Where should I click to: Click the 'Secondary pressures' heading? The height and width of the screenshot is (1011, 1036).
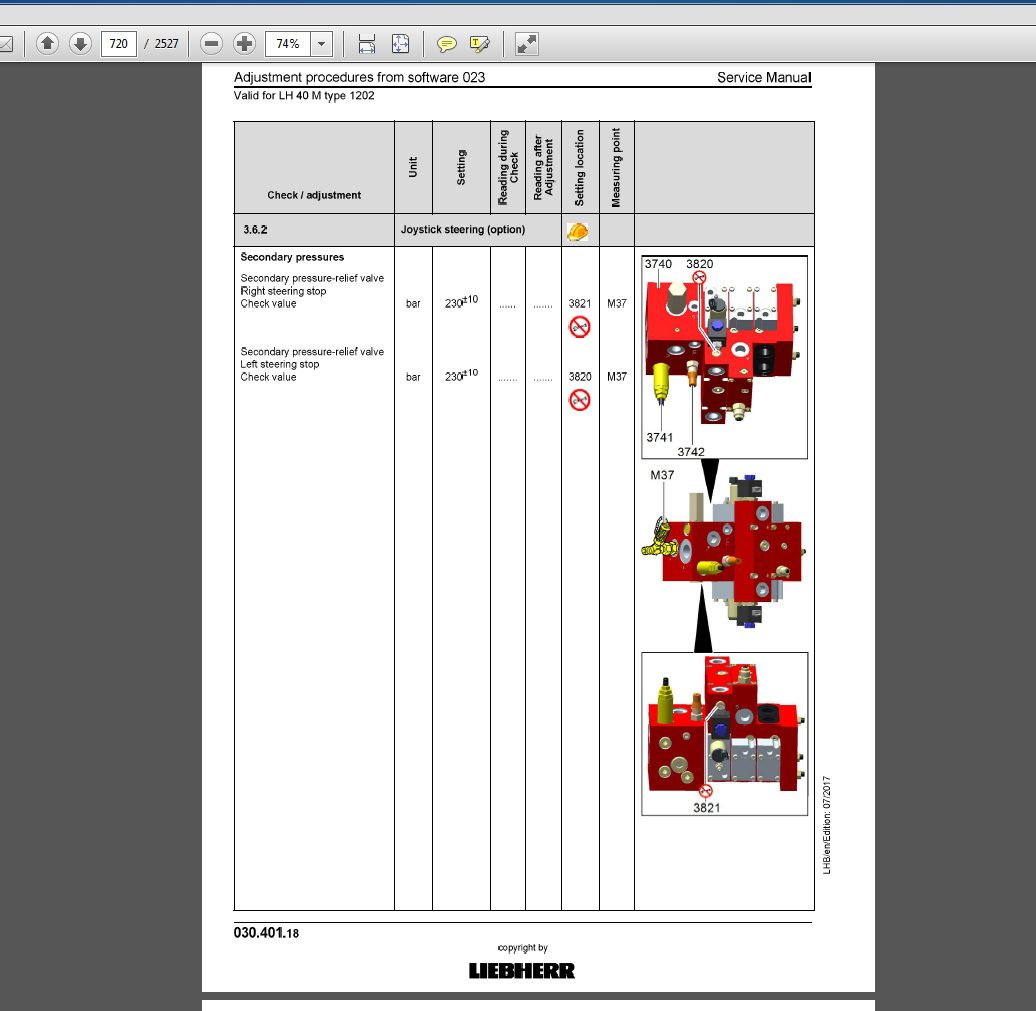tap(292, 257)
